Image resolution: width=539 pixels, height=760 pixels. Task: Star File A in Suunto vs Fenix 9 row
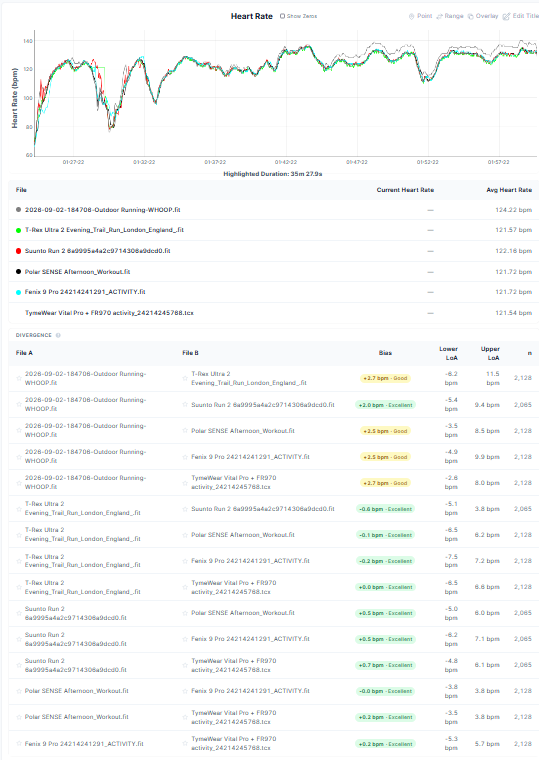tap(19, 639)
